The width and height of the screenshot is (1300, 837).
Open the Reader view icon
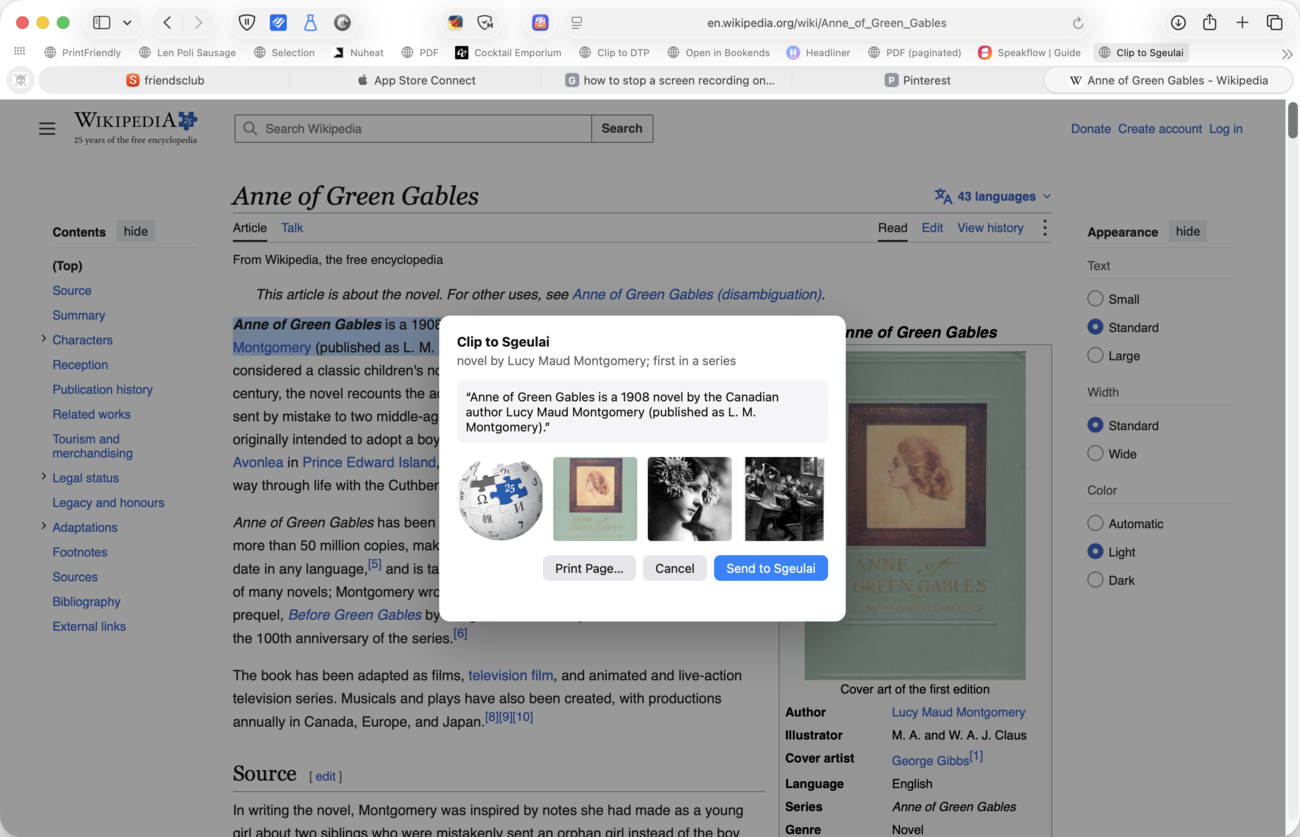pyautogui.click(x=577, y=22)
